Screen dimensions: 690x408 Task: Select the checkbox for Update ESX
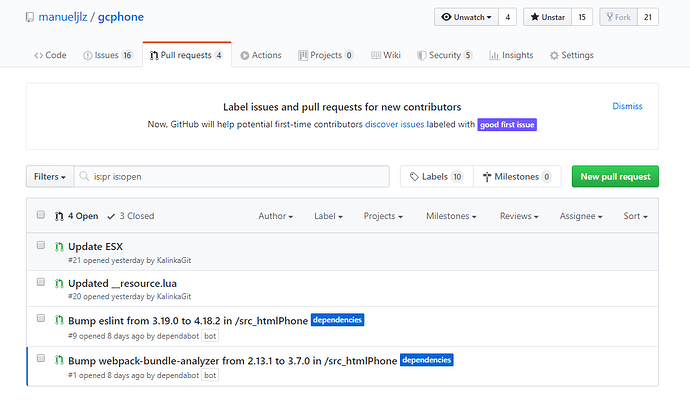pyautogui.click(x=41, y=245)
